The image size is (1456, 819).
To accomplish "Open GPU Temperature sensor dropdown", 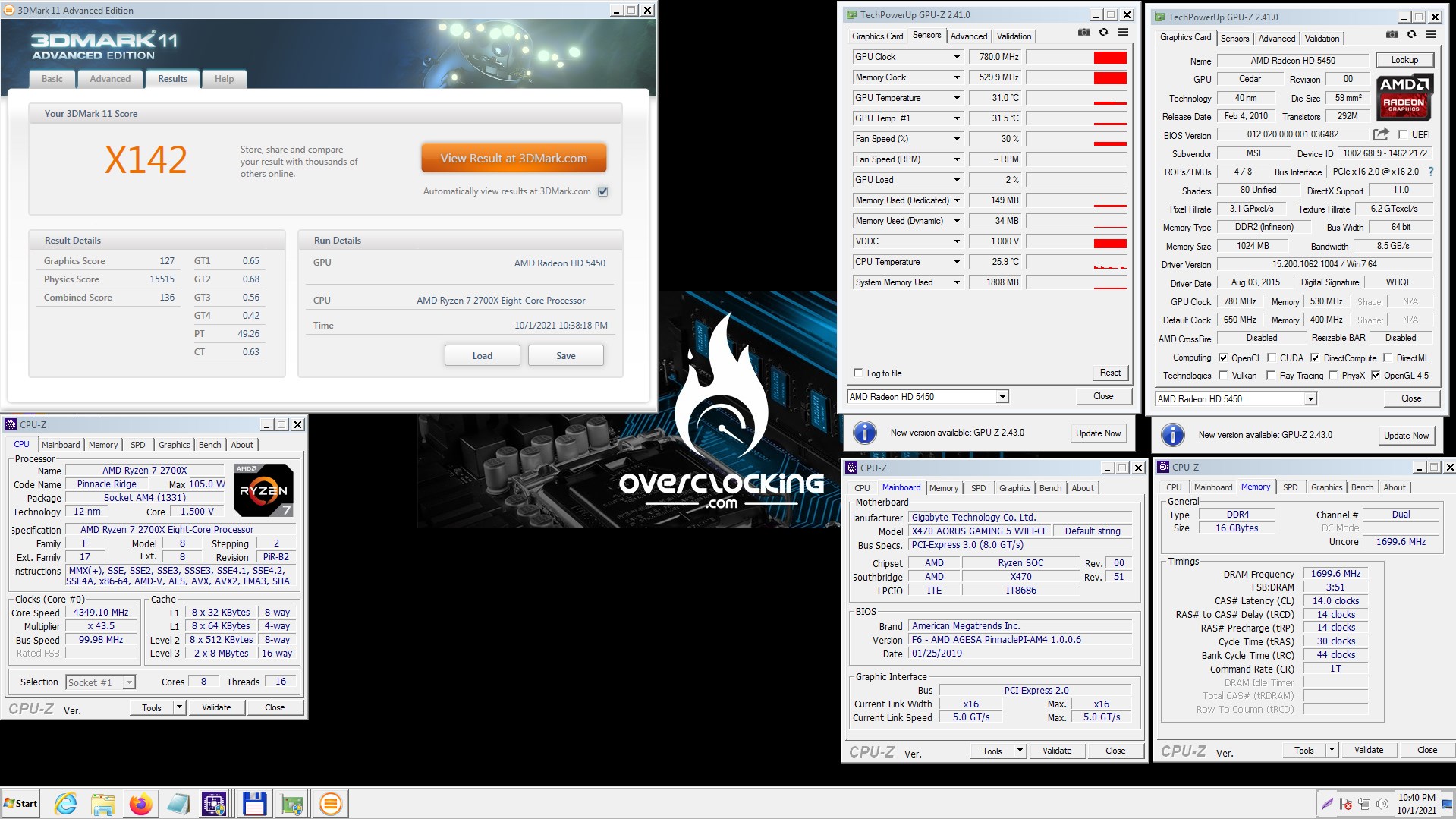I will [x=957, y=98].
